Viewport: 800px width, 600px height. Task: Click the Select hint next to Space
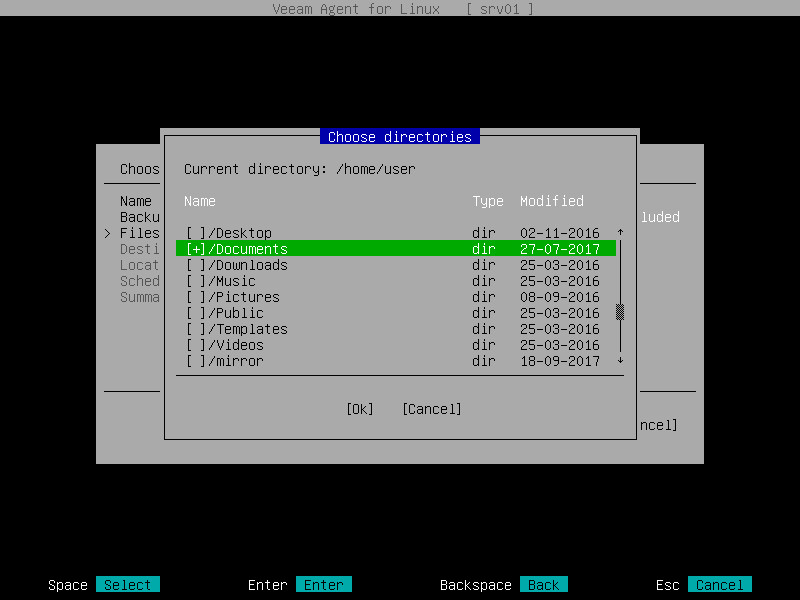coord(127,584)
